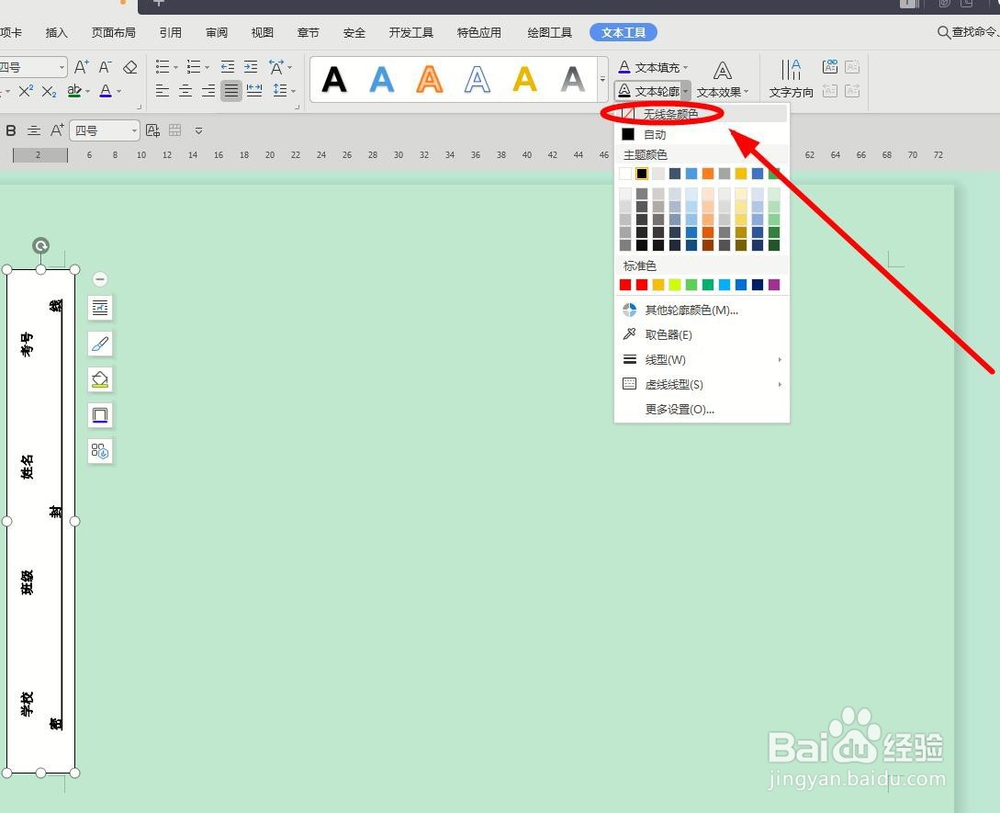Apply black WordArt preset style
The height and width of the screenshot is (813, 1000).
pos(334,80)
